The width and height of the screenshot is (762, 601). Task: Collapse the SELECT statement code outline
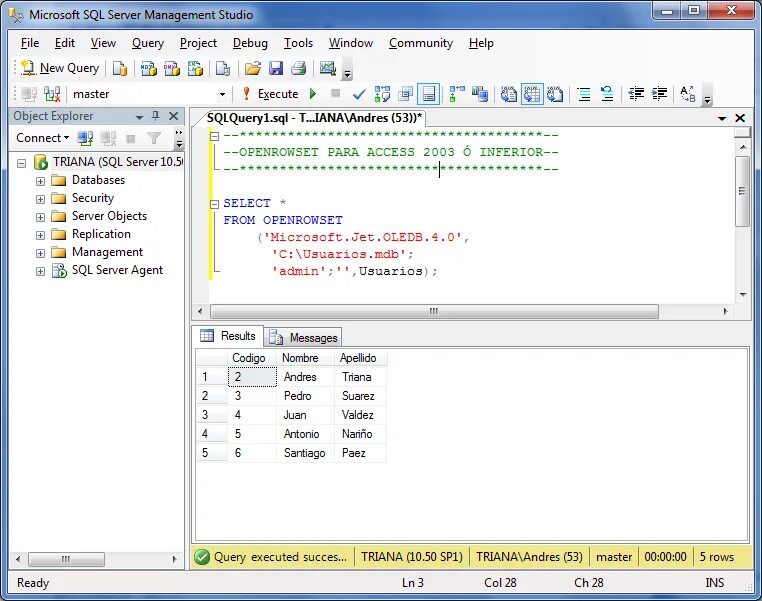coord(214,205)
